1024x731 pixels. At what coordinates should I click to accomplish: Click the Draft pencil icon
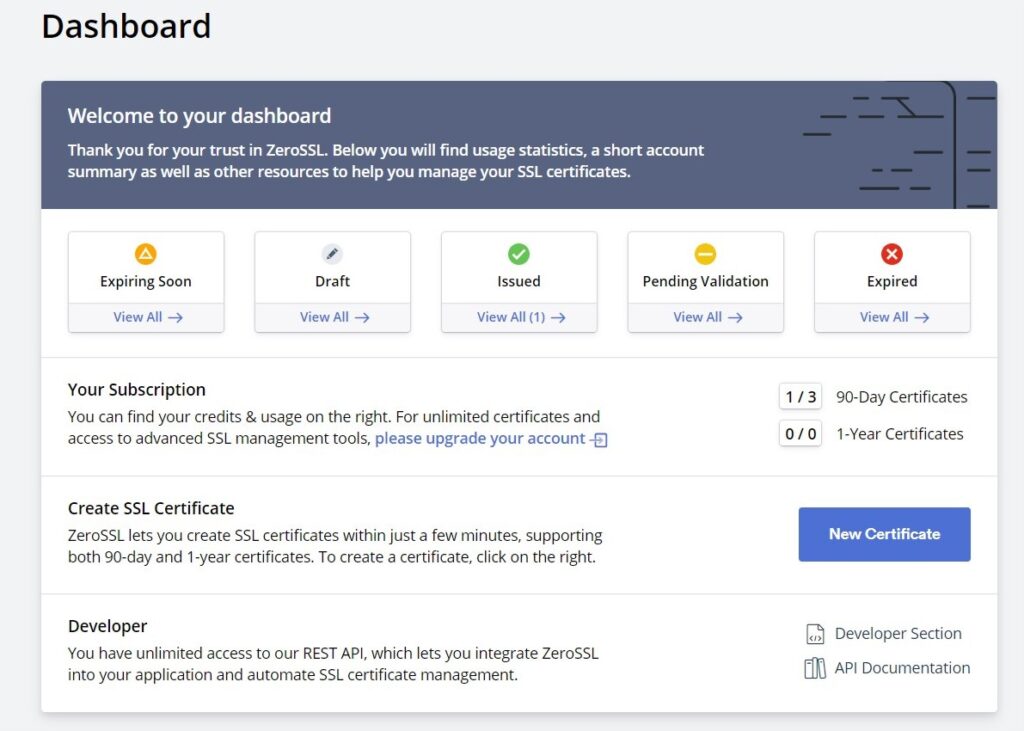pos(332,253)
